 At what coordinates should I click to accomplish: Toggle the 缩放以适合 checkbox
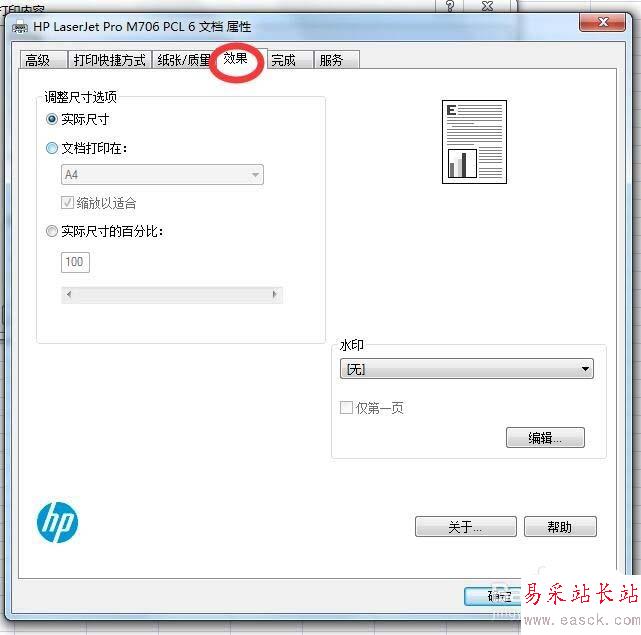(67, 203)
